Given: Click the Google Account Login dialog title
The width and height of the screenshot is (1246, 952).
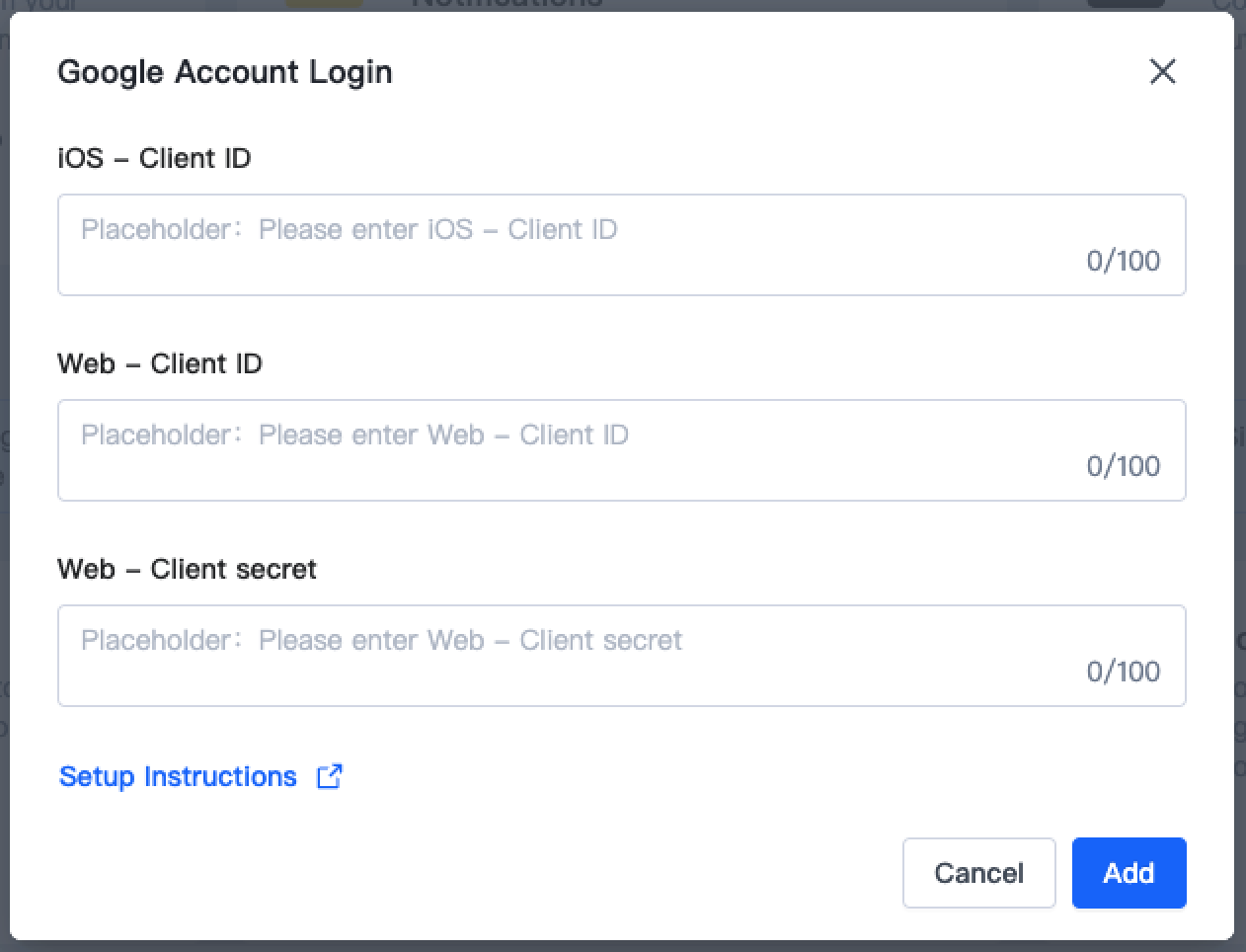Looking at the screenshot, I should pyautogui.click(x=225, y=72).
